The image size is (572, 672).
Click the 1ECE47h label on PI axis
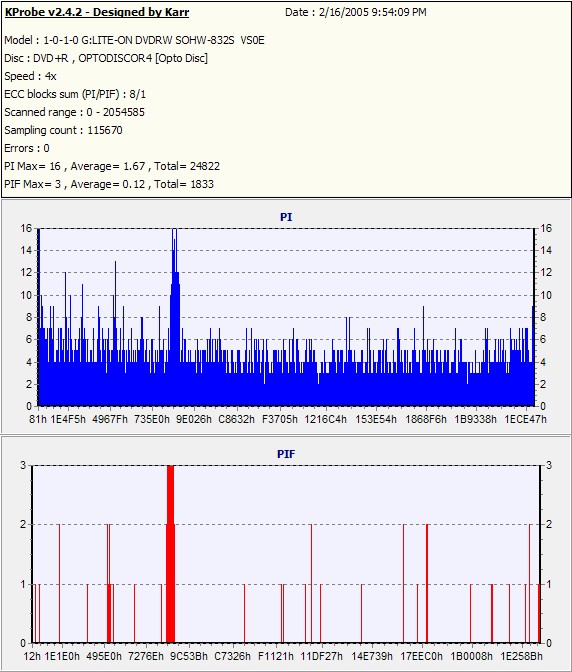pos(526,419)
